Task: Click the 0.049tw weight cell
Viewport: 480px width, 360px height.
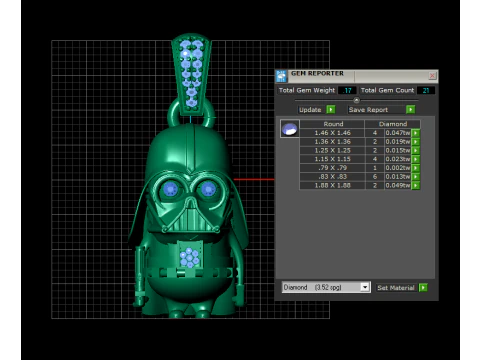Action: tap(398, 185)
